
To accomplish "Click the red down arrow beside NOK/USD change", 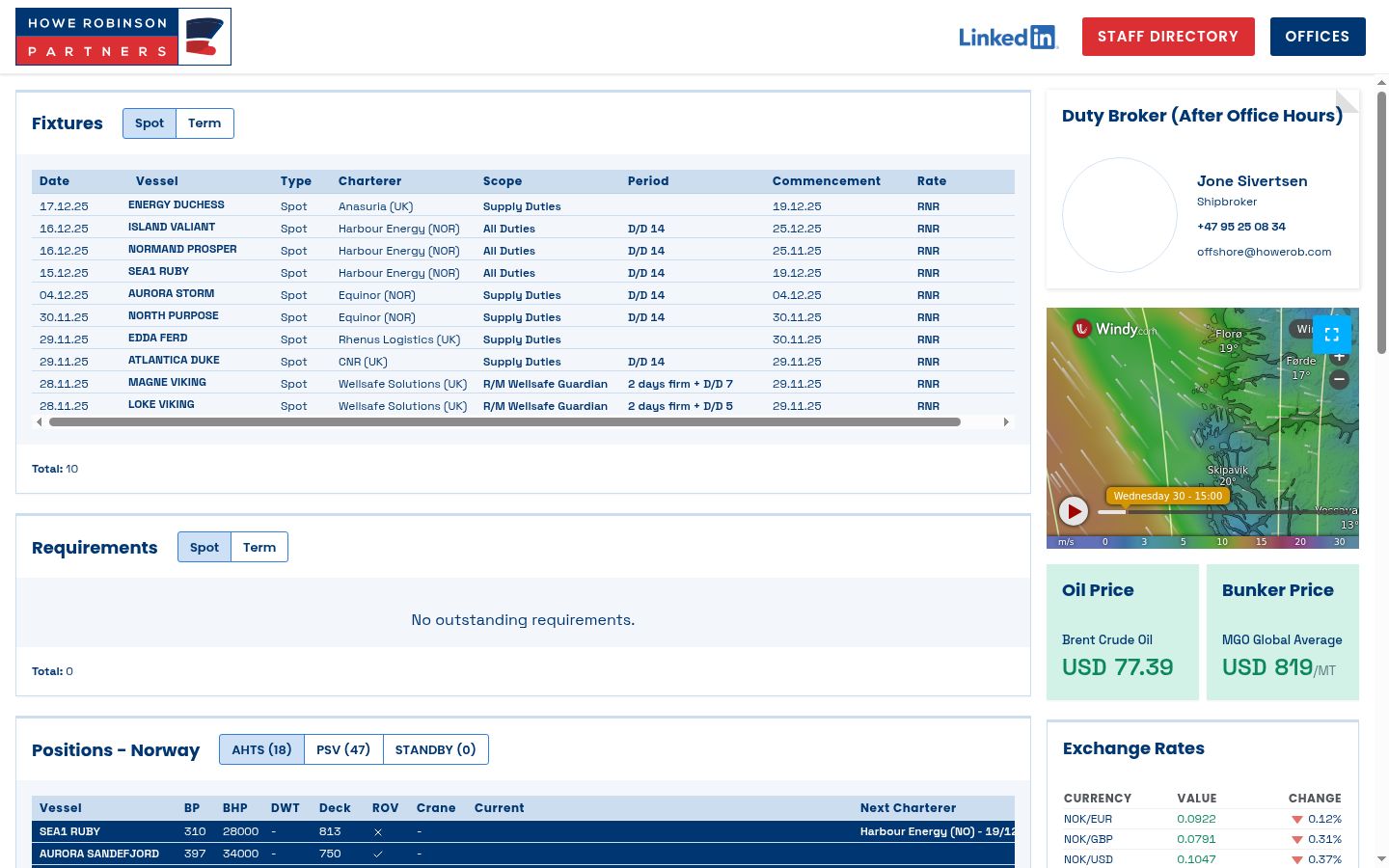I will (x=1297, y=860).
